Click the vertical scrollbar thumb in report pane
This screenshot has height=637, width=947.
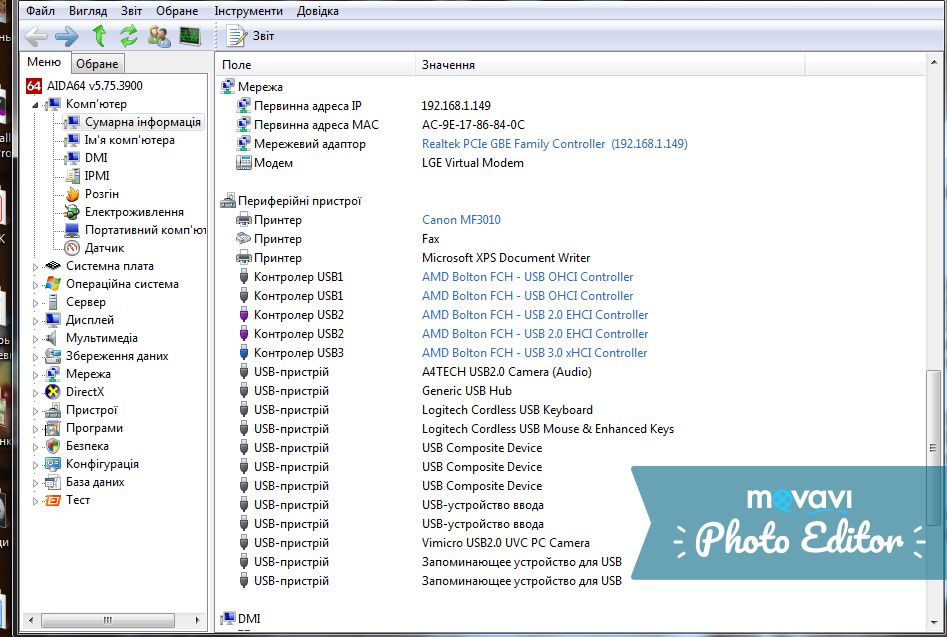coord(934,449)
